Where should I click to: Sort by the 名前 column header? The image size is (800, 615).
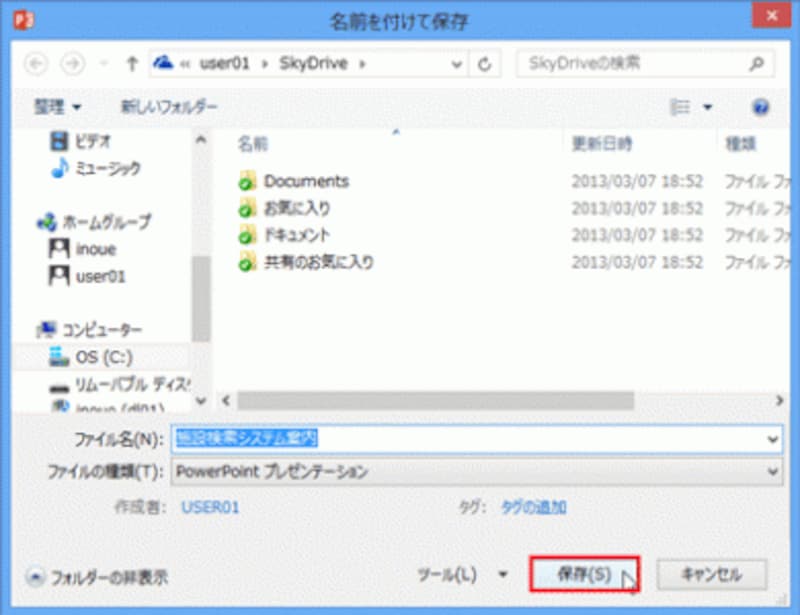click(253, 144)
